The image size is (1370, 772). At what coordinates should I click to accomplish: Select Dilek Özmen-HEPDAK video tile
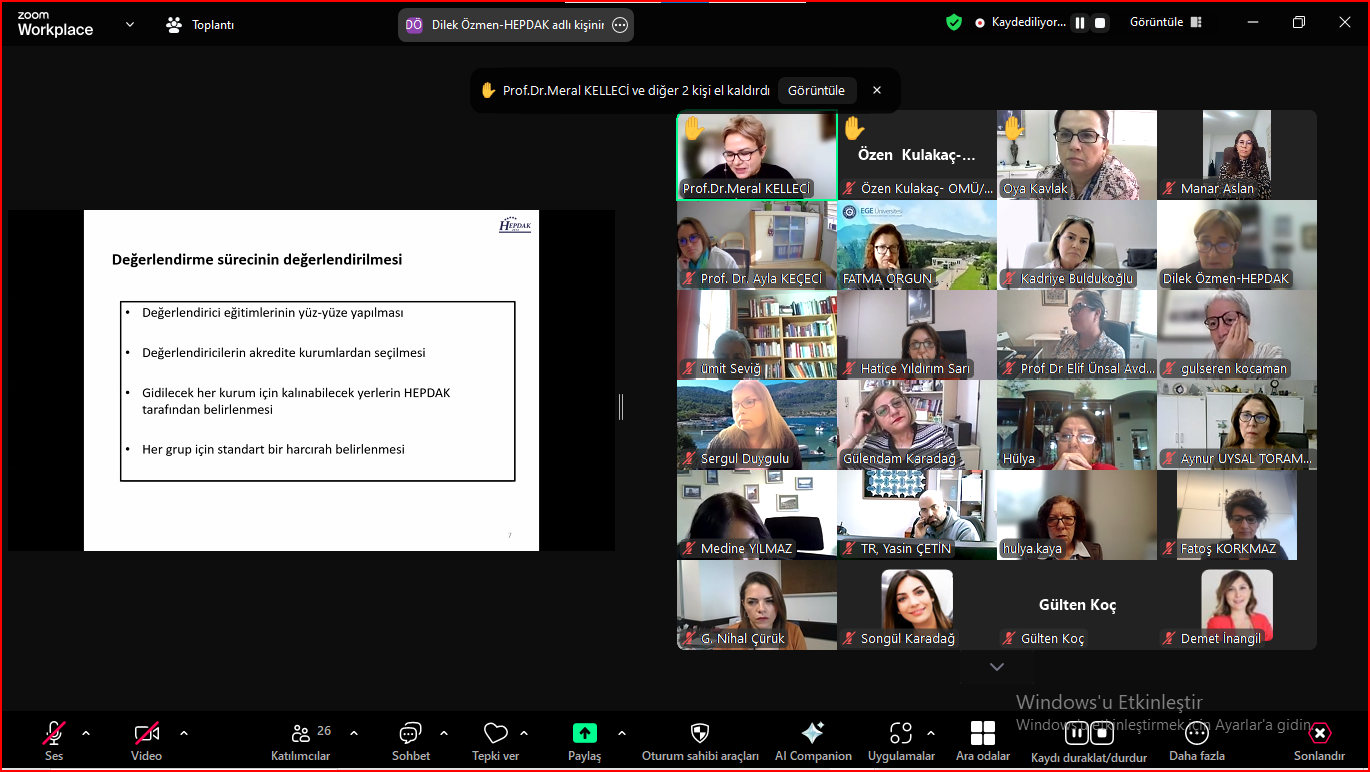[x=1237, y=245]
